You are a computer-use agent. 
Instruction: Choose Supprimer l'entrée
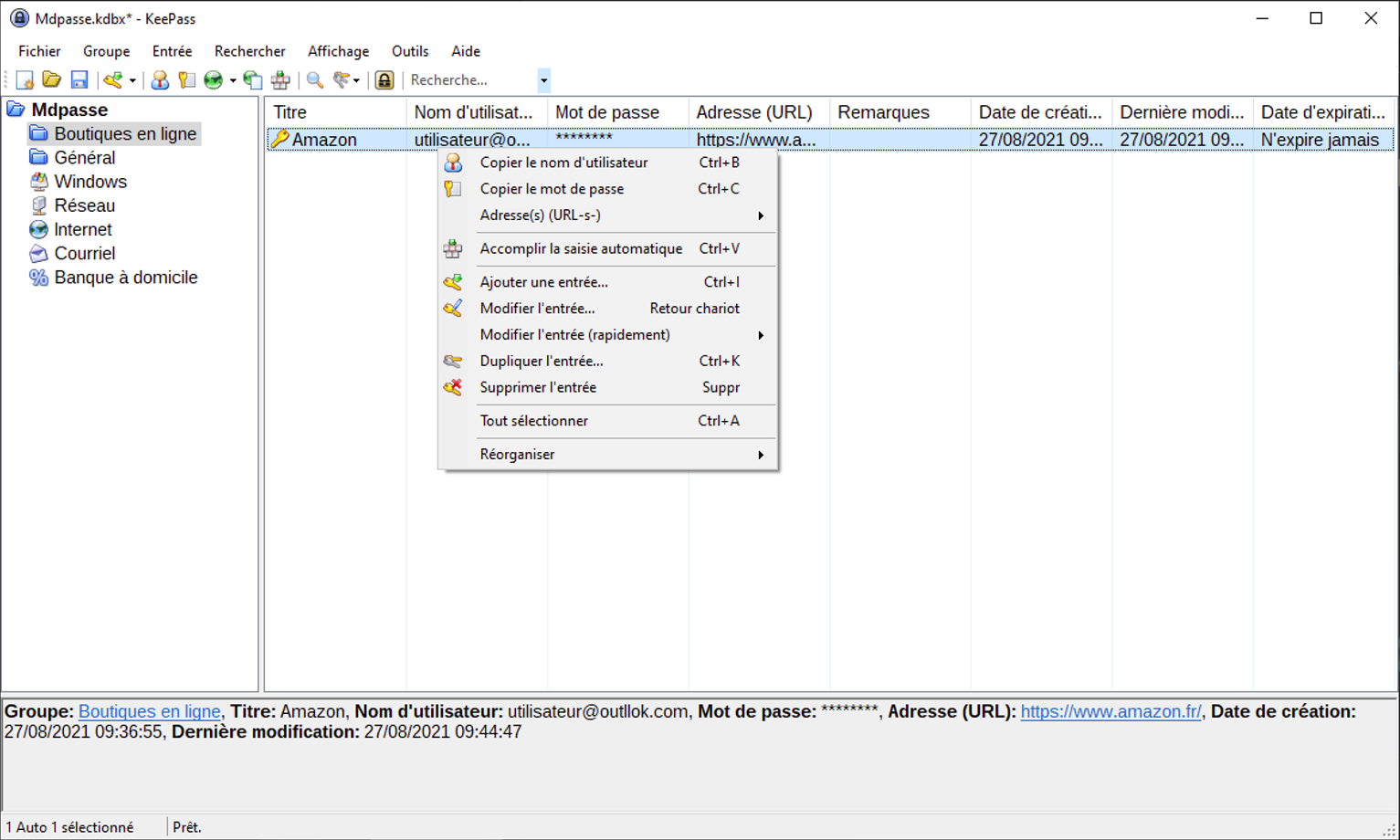pyautogui.click(x=607, y=387)
